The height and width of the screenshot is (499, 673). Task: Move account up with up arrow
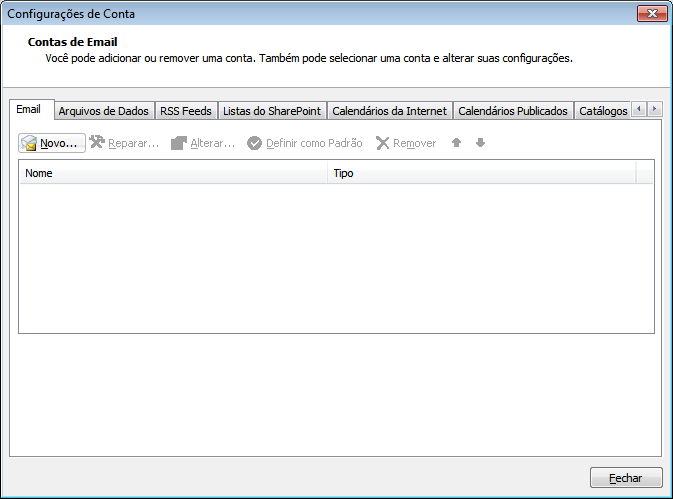(x=456, y=143)
